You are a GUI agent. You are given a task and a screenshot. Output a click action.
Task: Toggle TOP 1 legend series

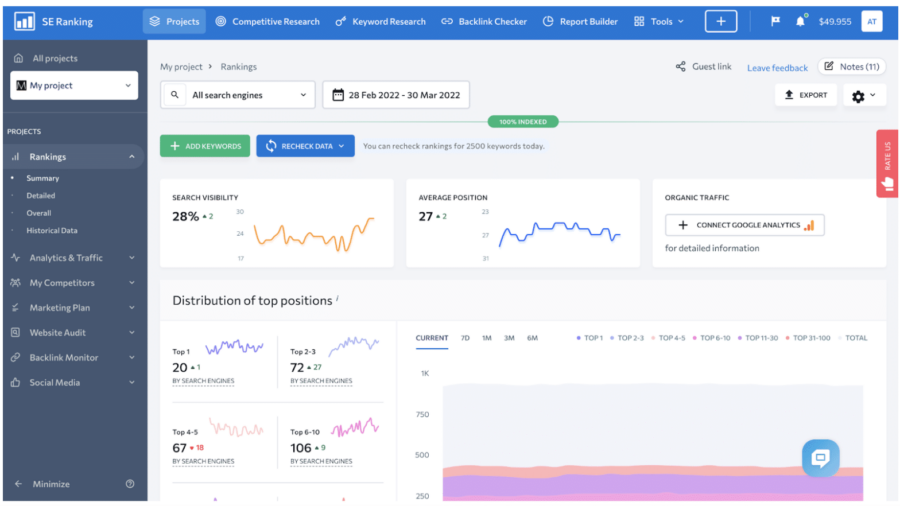point(589,338)
